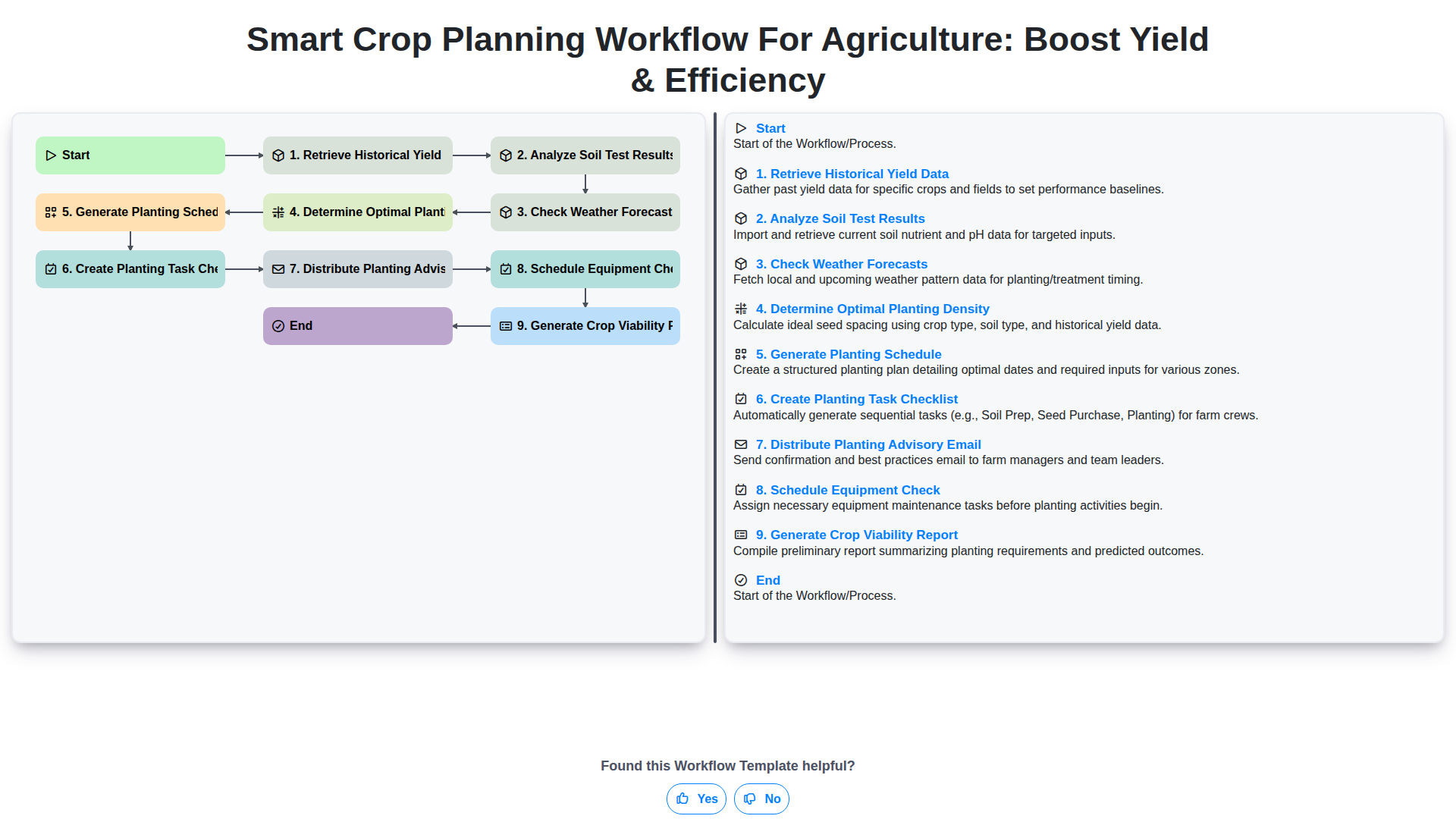Select the 6. Create Planting Task flowchart node
The image size is (1456, 819).
(x=130, y=269)
